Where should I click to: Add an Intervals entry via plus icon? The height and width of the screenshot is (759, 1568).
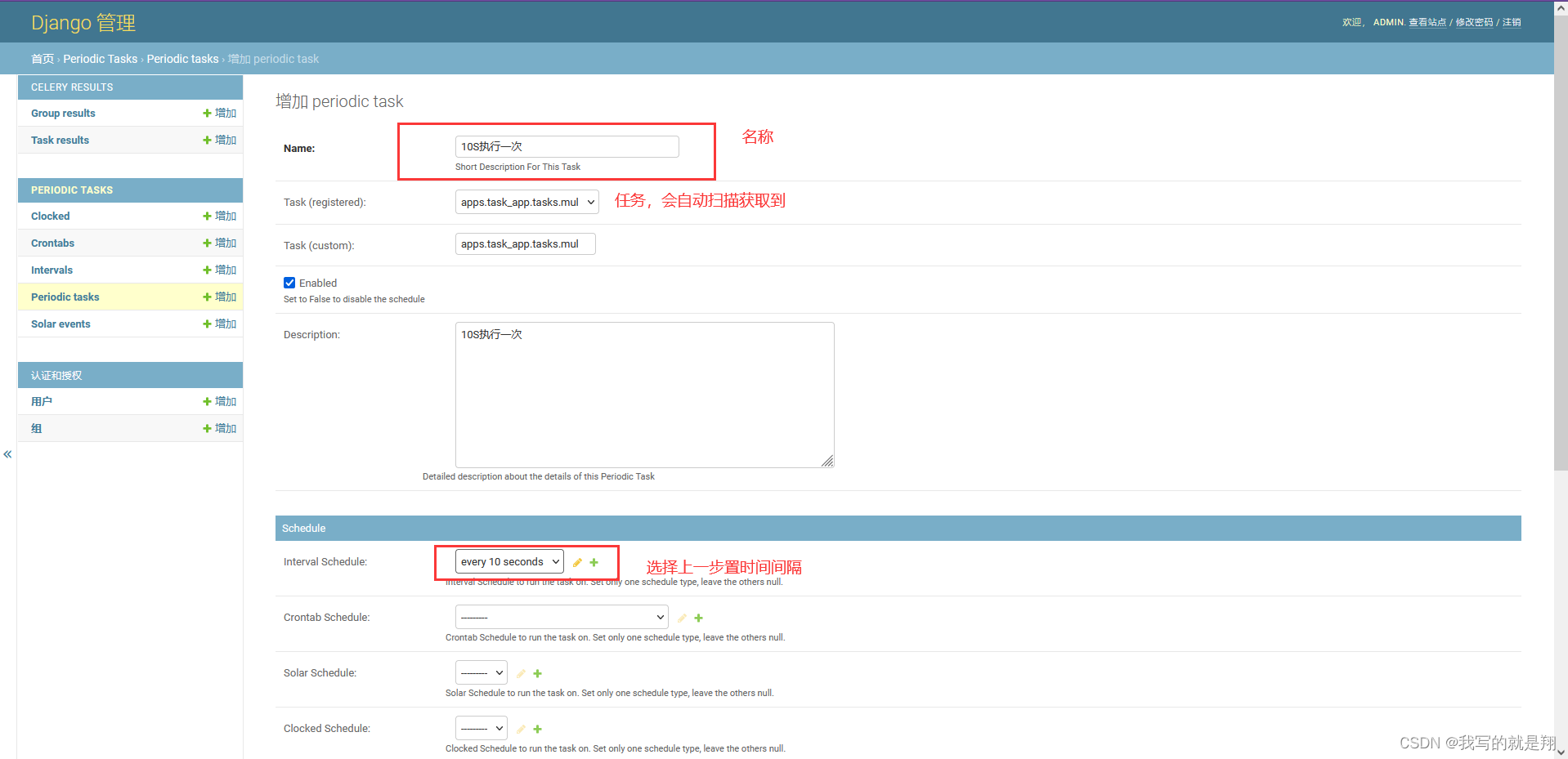[x=219, y=270]
